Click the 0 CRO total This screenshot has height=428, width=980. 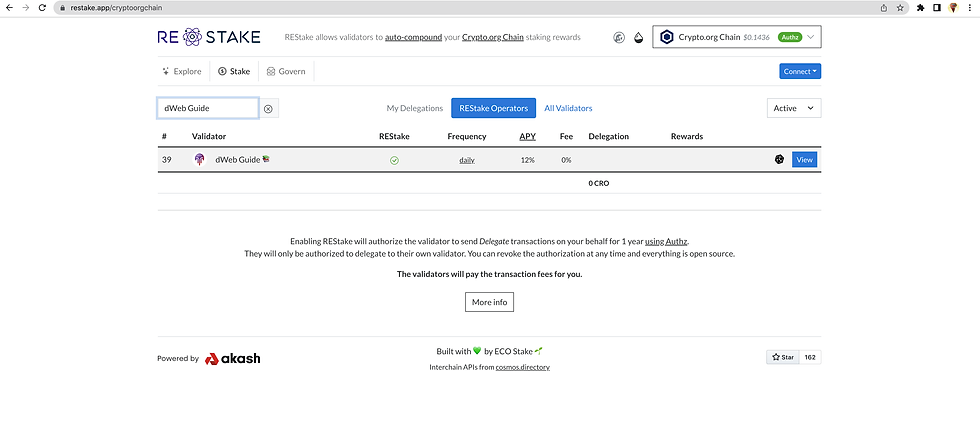click(x=599, y=184)
